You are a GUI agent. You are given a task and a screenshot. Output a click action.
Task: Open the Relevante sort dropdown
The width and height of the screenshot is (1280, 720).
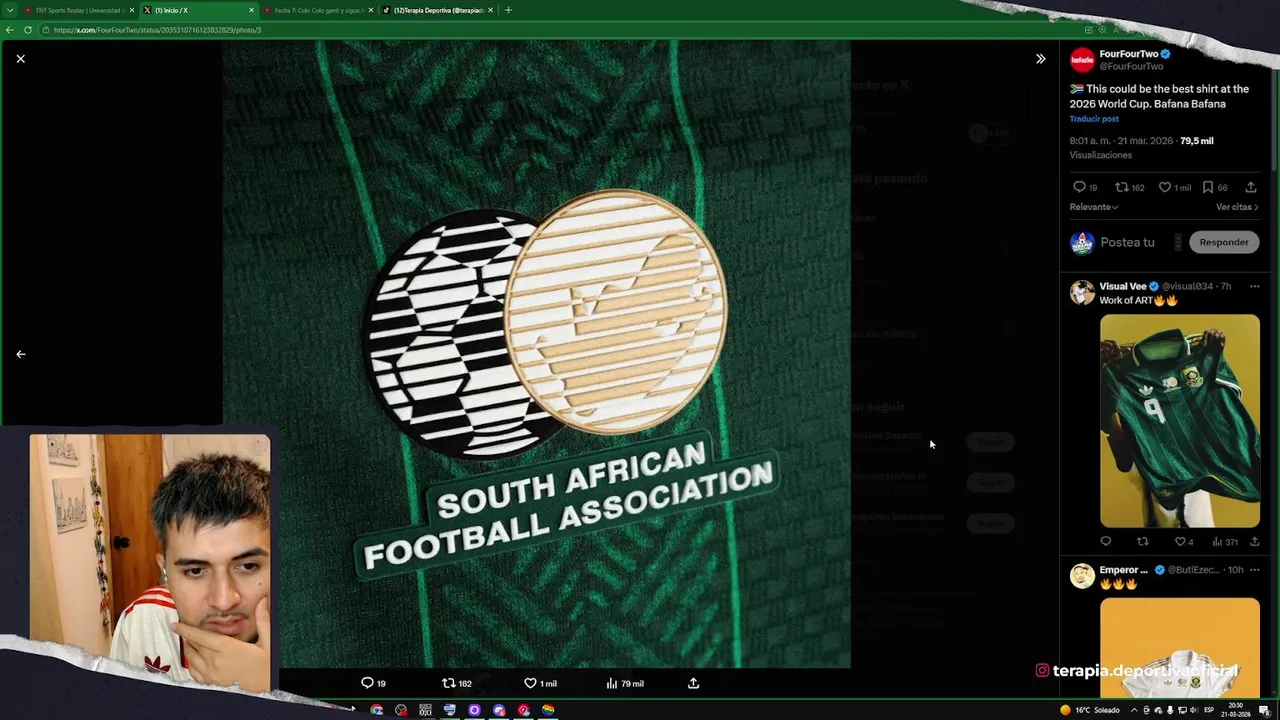tap(1094, 207)
